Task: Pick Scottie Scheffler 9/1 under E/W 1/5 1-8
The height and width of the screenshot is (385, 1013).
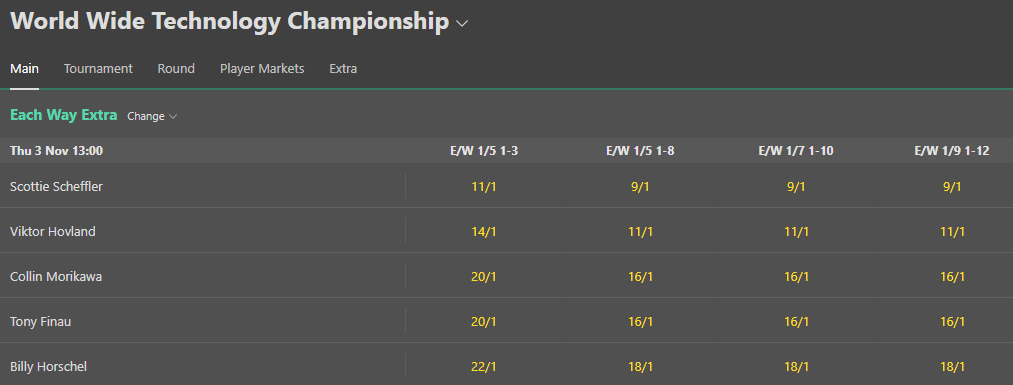Action: pyautogui.click(x=640, y=187)
